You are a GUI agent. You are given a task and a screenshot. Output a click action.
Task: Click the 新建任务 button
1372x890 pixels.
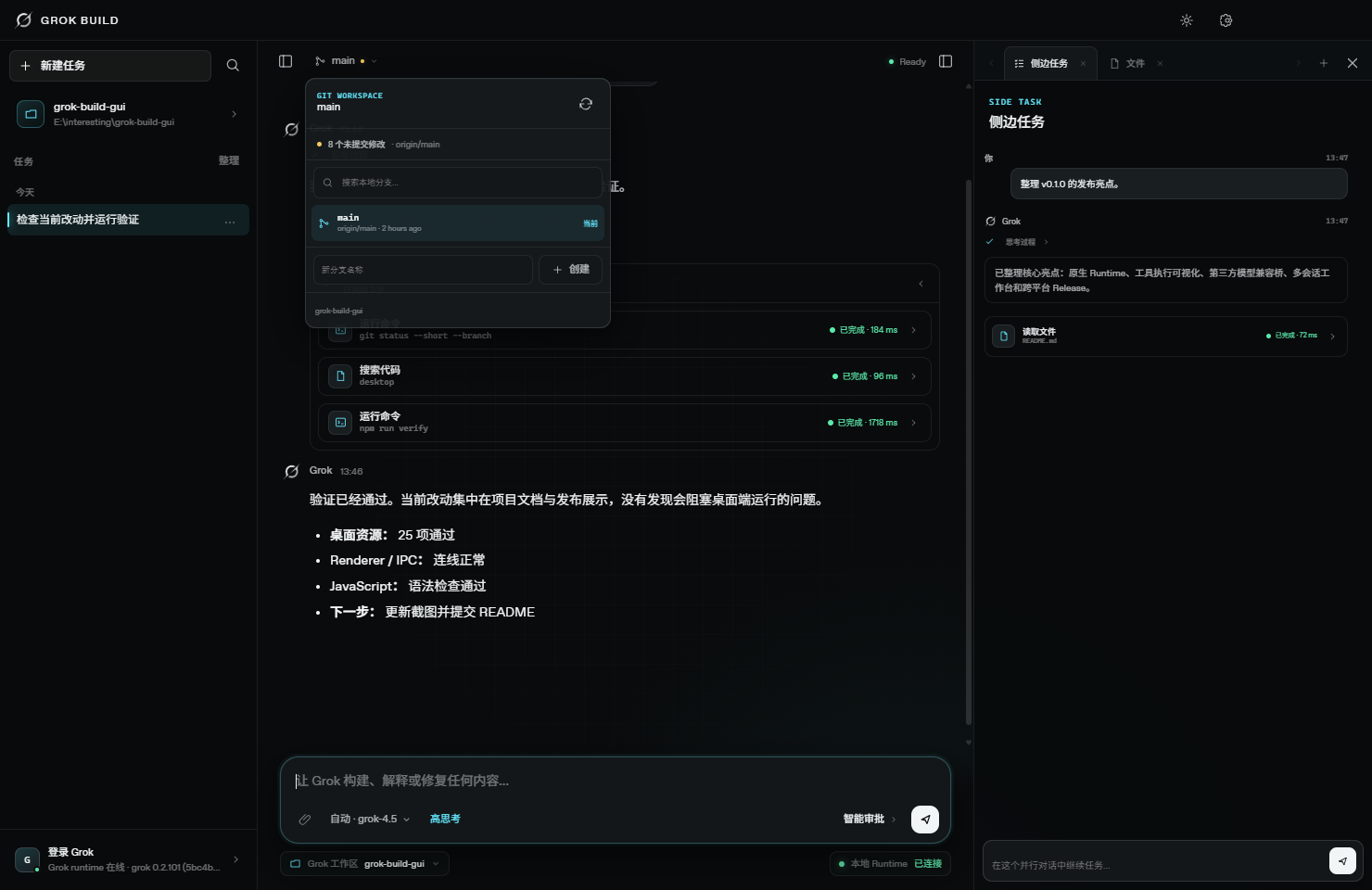[x=110, y=66]
